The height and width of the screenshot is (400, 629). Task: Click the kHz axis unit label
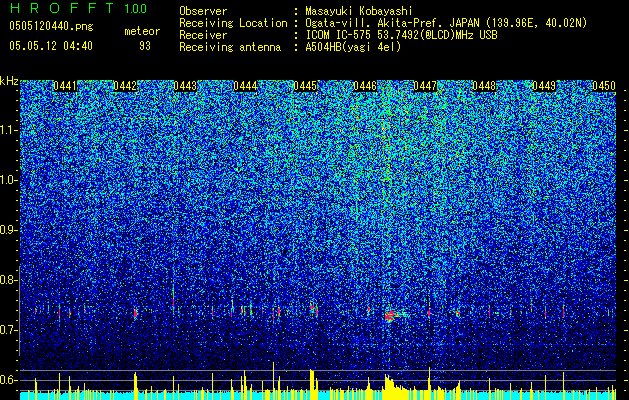pos(10,81)
